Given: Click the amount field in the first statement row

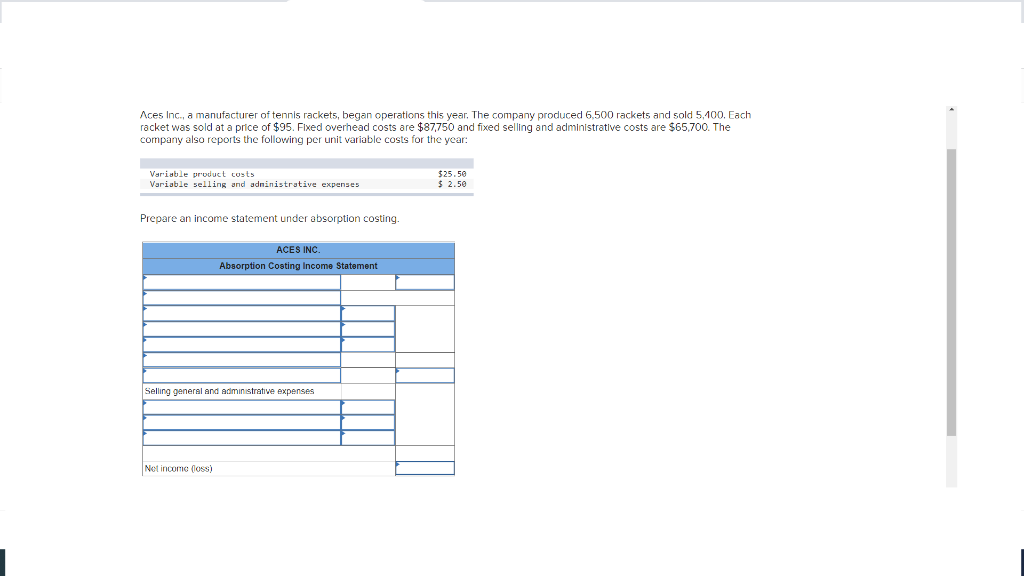Looking at the screenshot, I should tap(424, 282).
